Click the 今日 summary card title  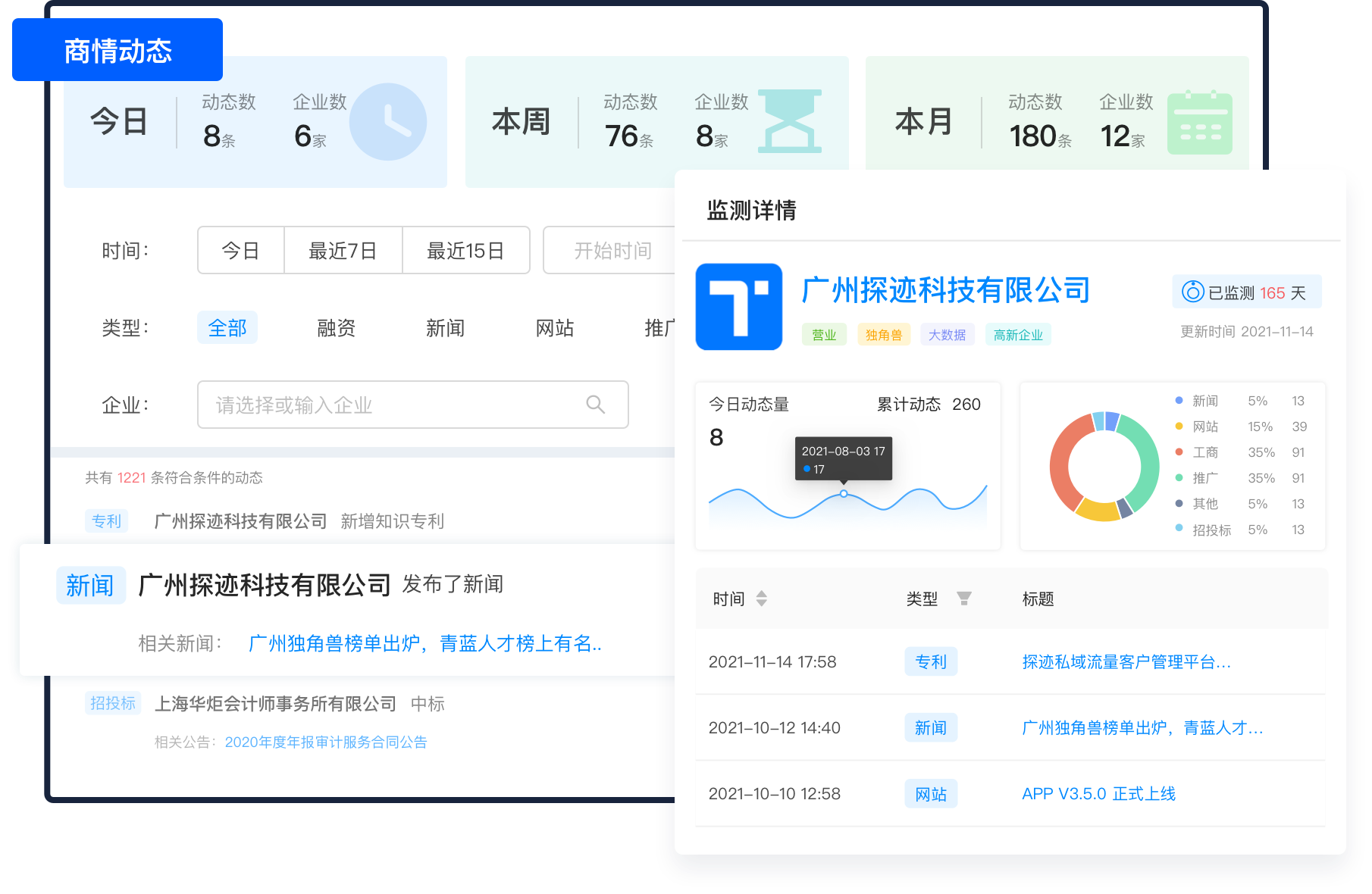click(x=119, y=121)
